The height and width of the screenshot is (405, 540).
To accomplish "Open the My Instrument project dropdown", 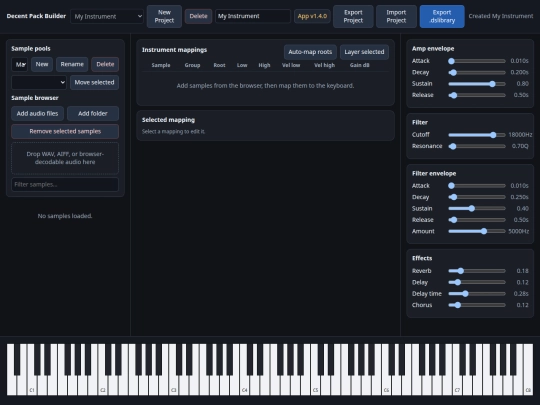I will click(107, 16).
